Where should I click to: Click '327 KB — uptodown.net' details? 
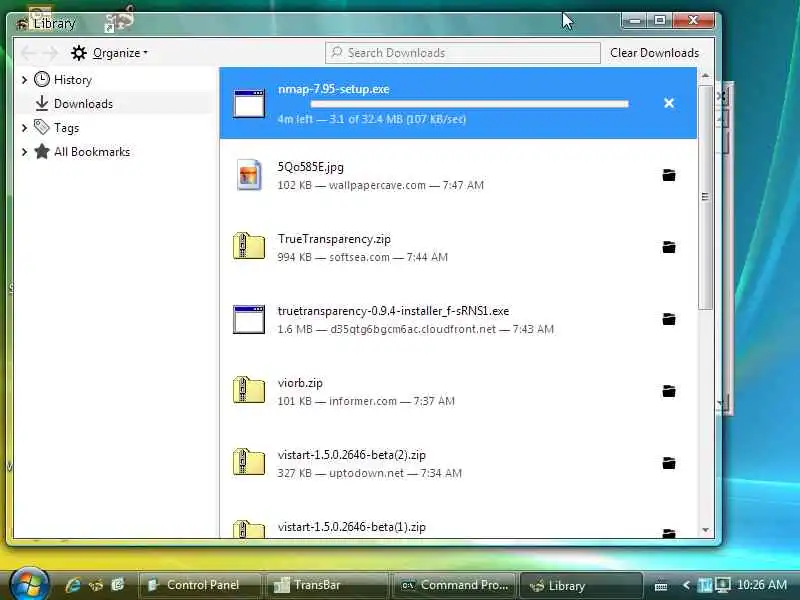[x=369, y=473]
